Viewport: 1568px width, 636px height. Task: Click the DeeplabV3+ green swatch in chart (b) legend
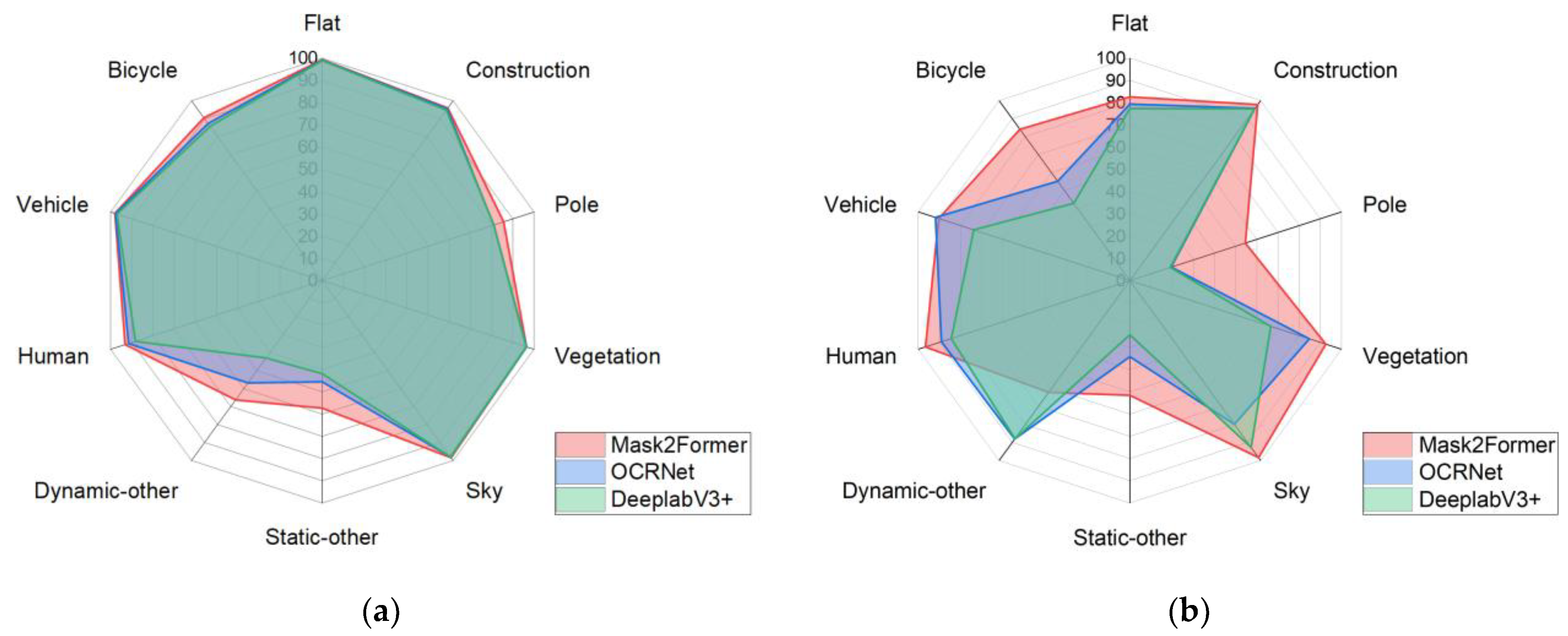tap(1387, 499)
